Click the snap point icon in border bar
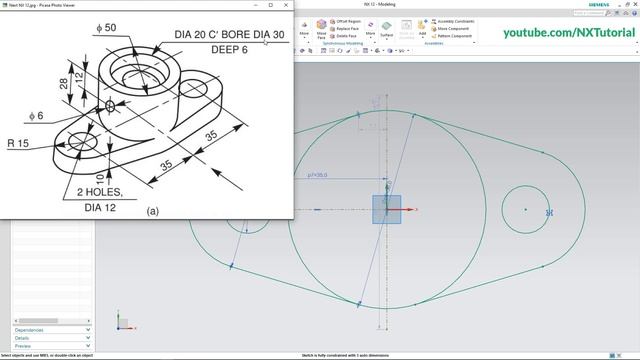 click(302, 51)
